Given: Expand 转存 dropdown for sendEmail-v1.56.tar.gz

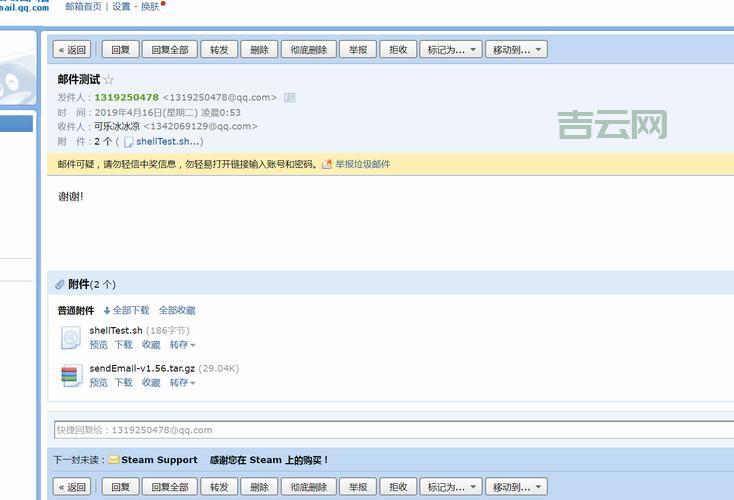Looking at the screenshot, I should [182, 383].
